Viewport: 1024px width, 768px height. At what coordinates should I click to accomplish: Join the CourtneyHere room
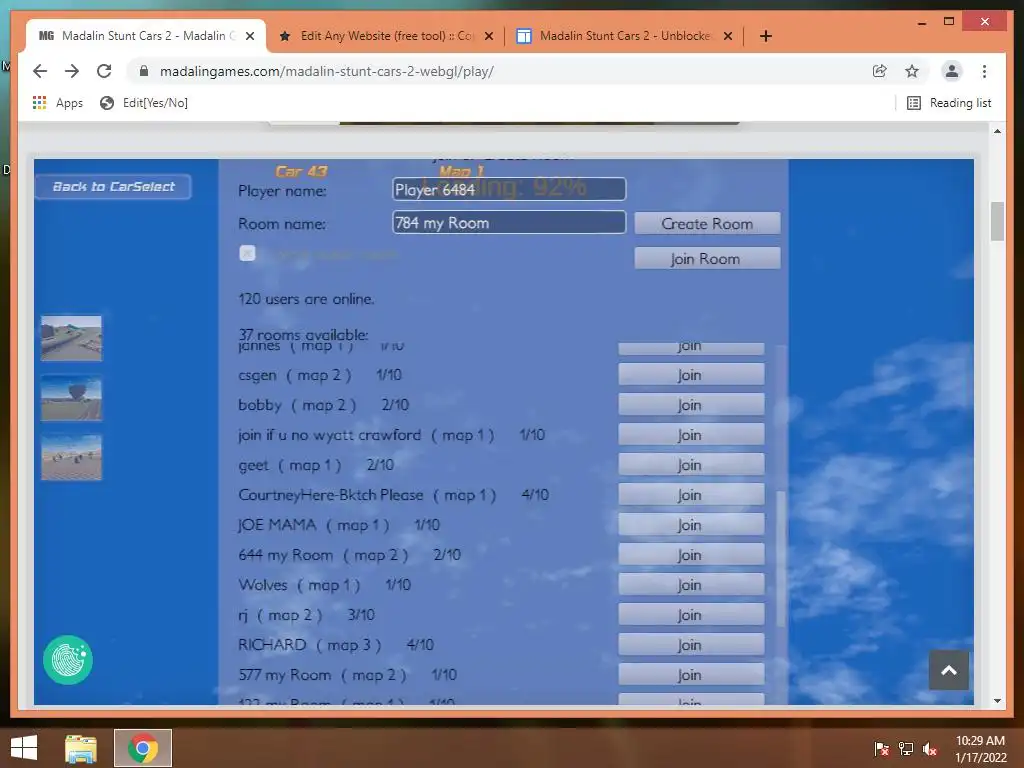tap(691, 495)
